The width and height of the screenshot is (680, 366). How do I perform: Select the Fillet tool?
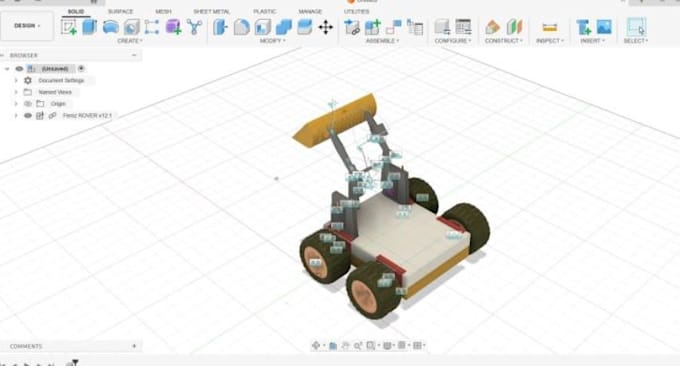242,27
